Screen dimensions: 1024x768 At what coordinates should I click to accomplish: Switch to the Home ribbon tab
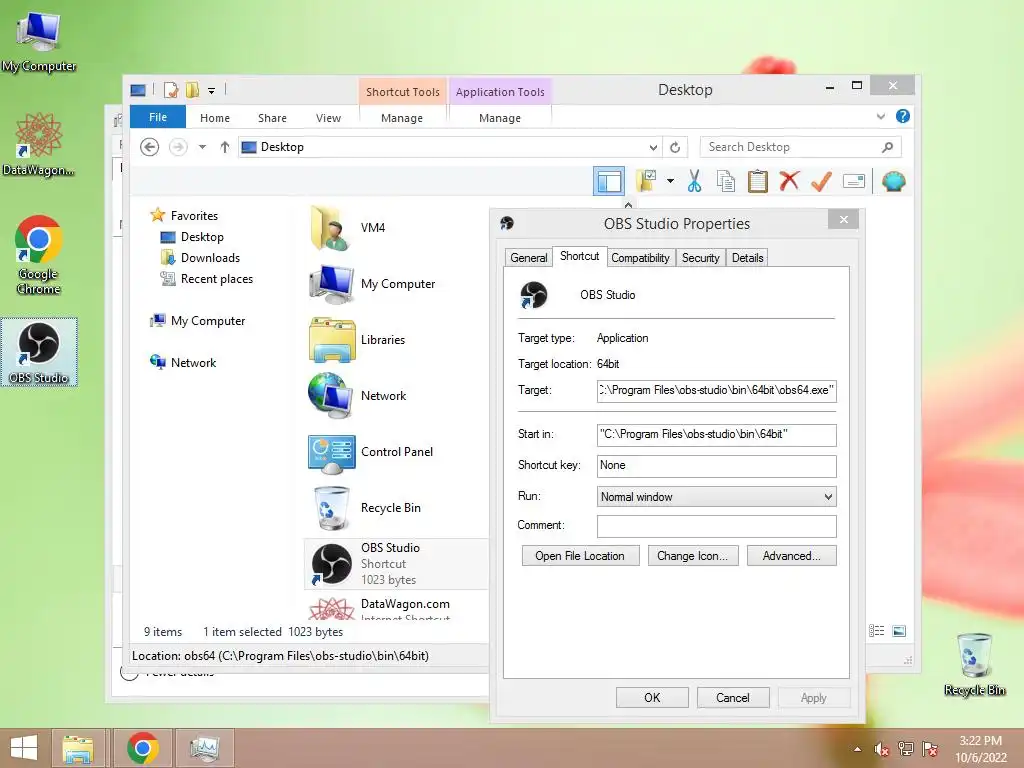pyautogui.click(x=215, y=118)
